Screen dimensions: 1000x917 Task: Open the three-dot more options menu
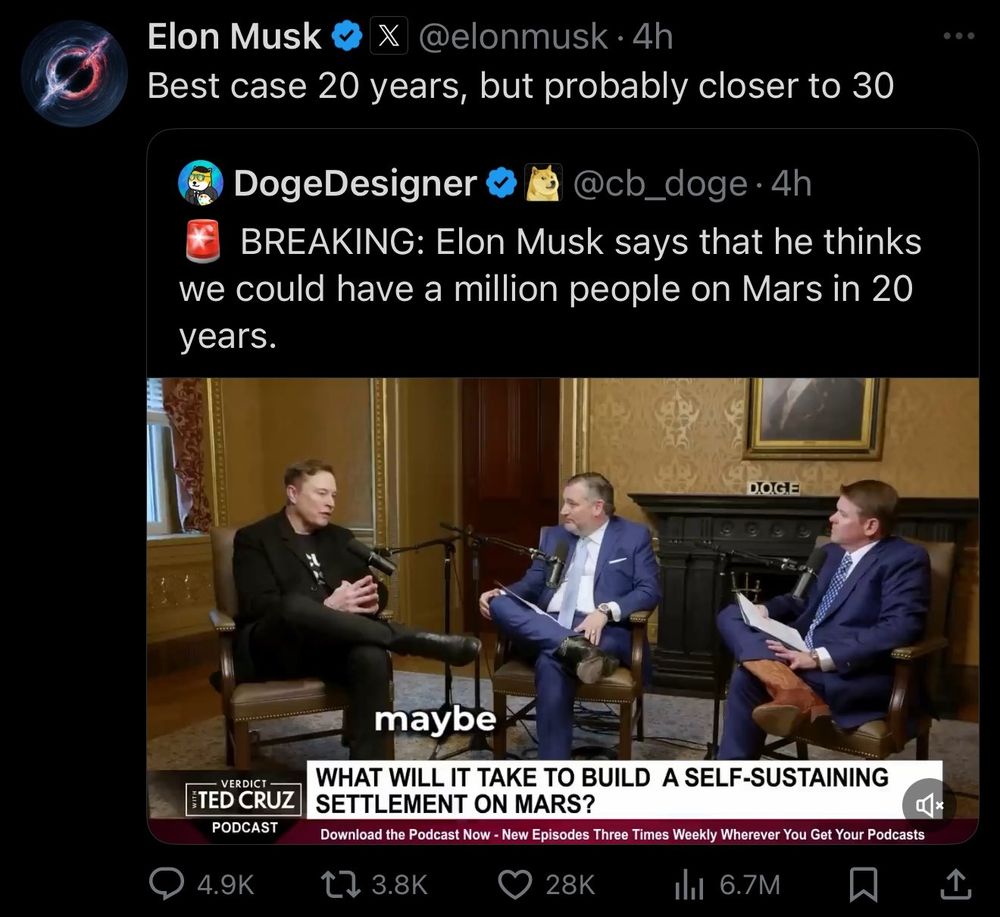click(x=959, y=36)
